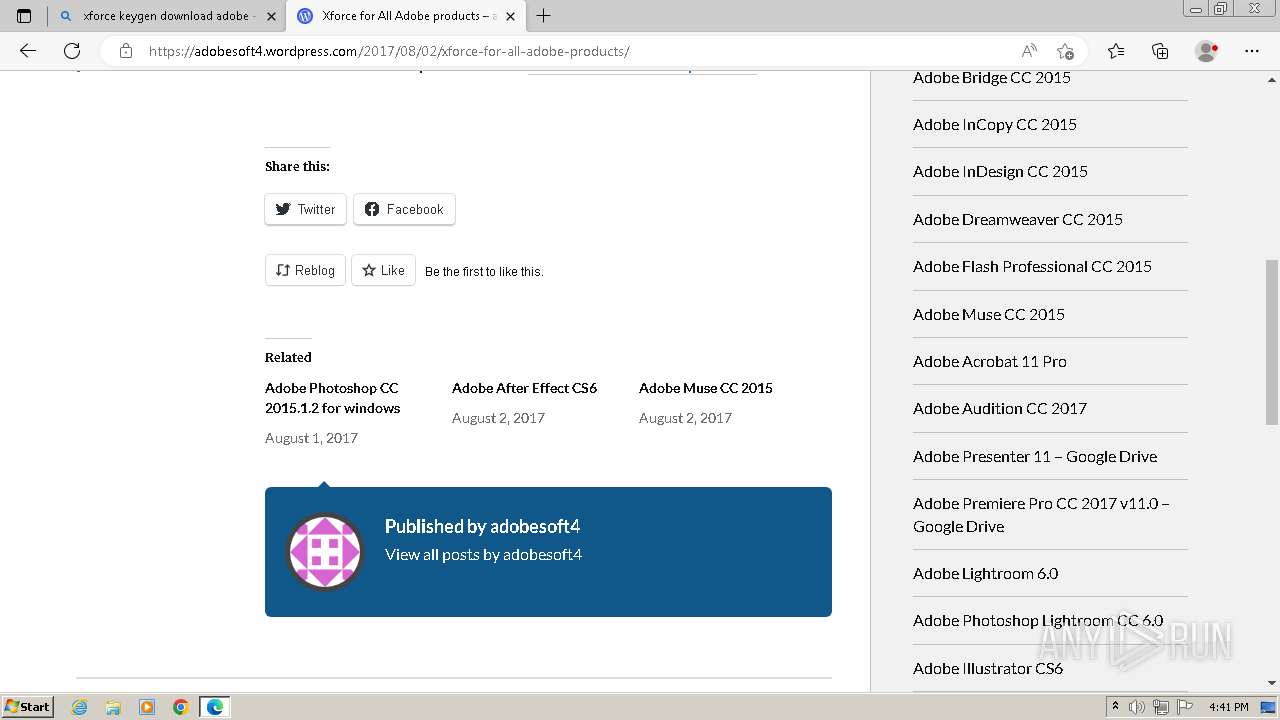
Task: Open the browser profile avatar
Action: pos(1207,51)
